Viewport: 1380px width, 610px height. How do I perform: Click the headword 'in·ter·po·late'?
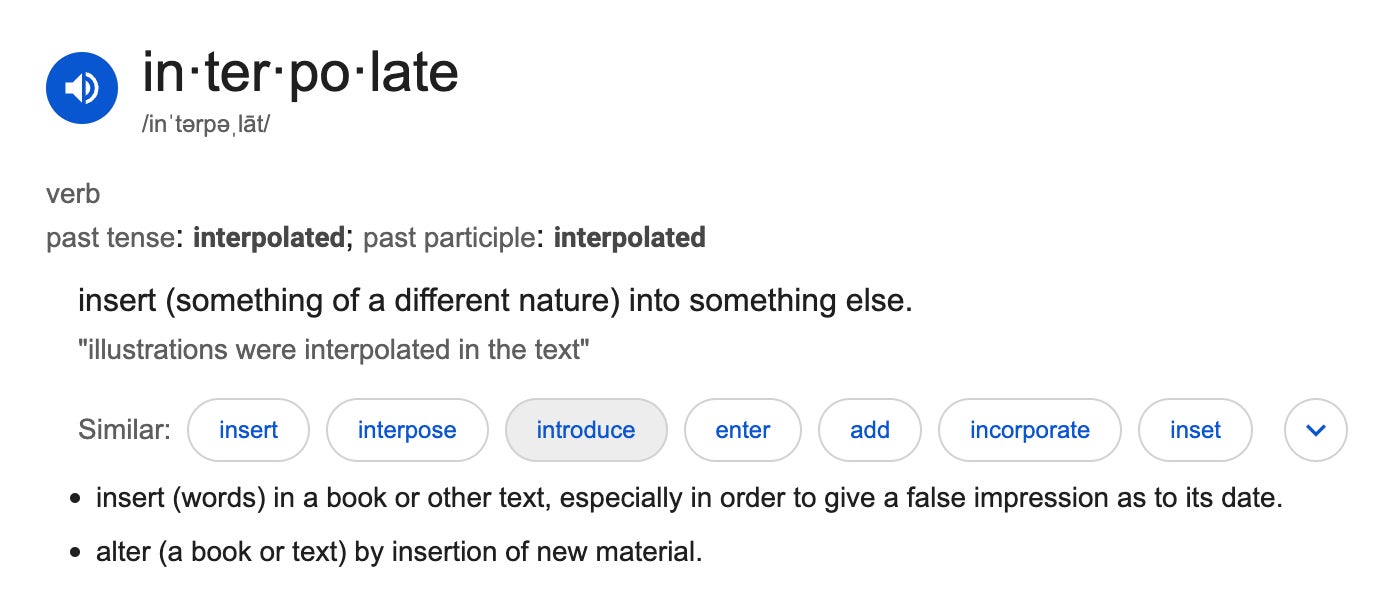point(300,73)
